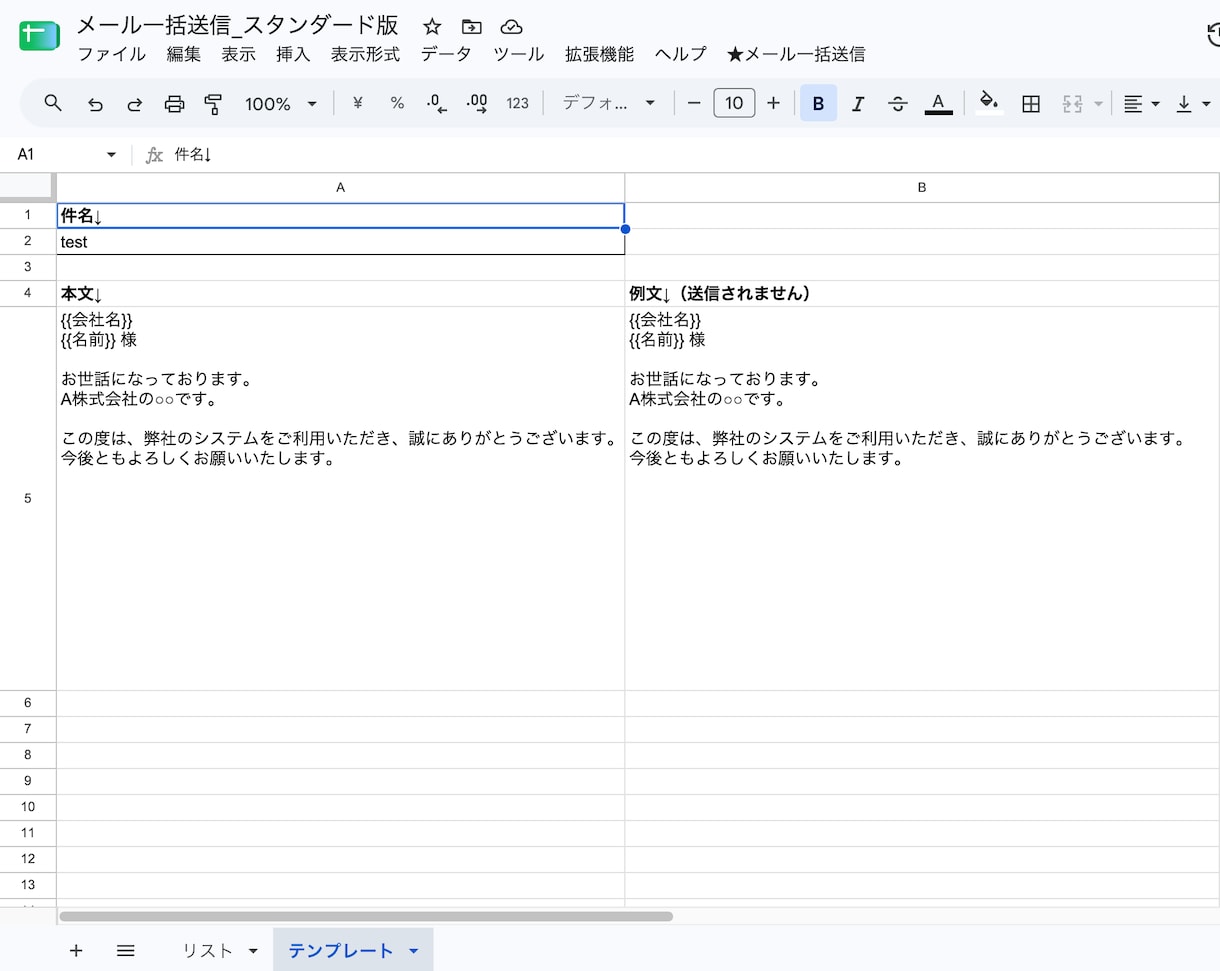1220x971 pixels.
Task: Click the merge cells icon
Action: click(x=1072, y=103)
